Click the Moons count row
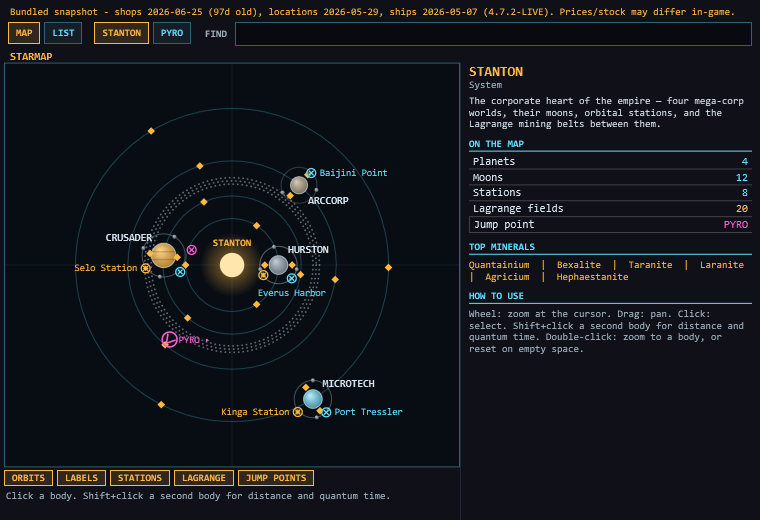 (x=610, y=177)
